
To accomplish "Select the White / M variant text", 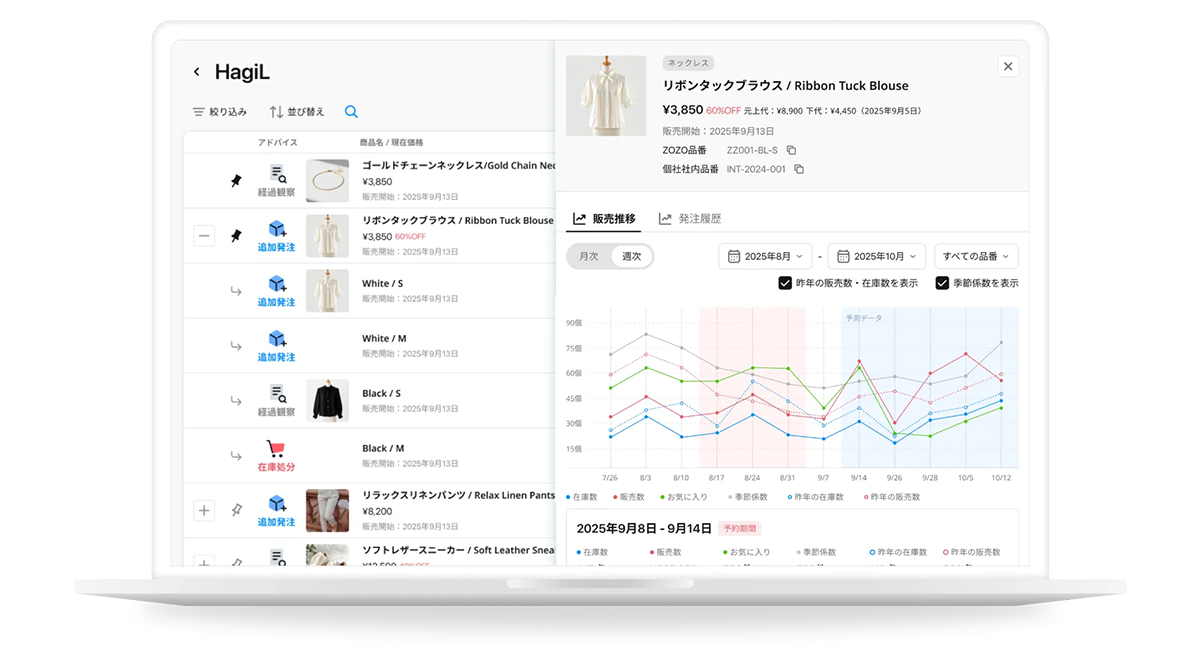I will pos(384,339).
